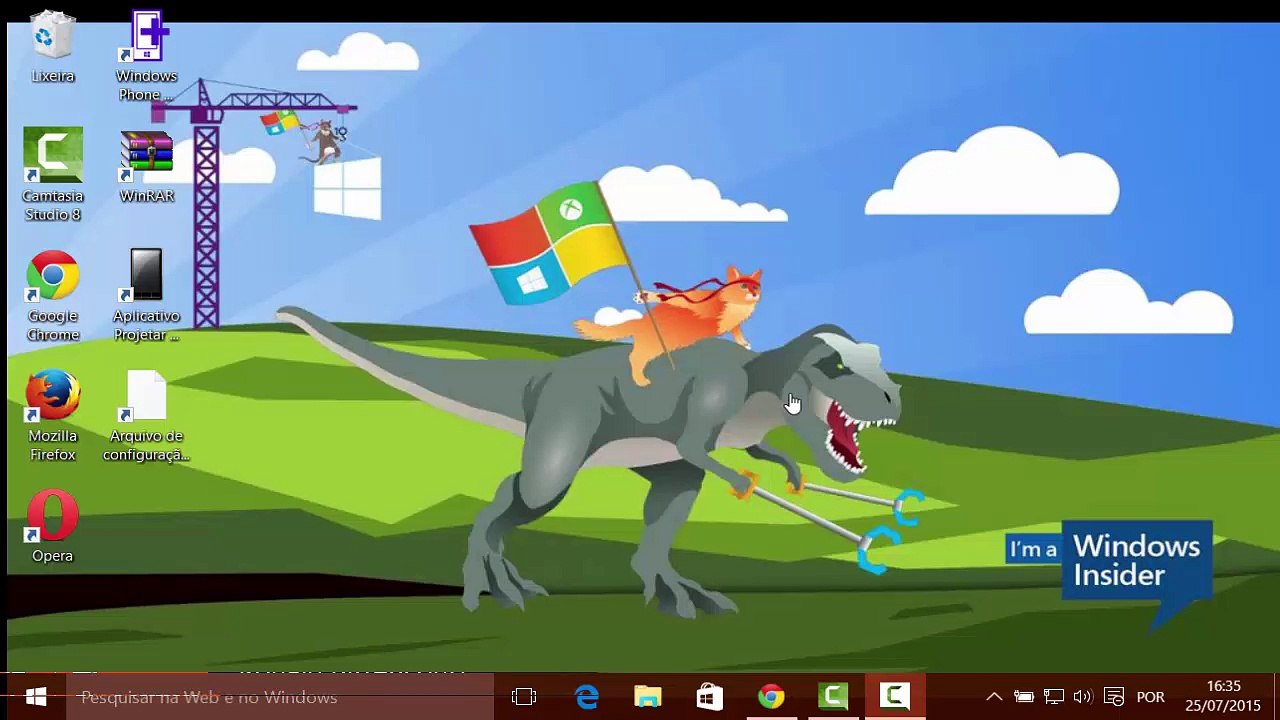The width and height of the screenshot is (1280, 720).
Task: Open the network tray icon
Action: click(1053, 697)
